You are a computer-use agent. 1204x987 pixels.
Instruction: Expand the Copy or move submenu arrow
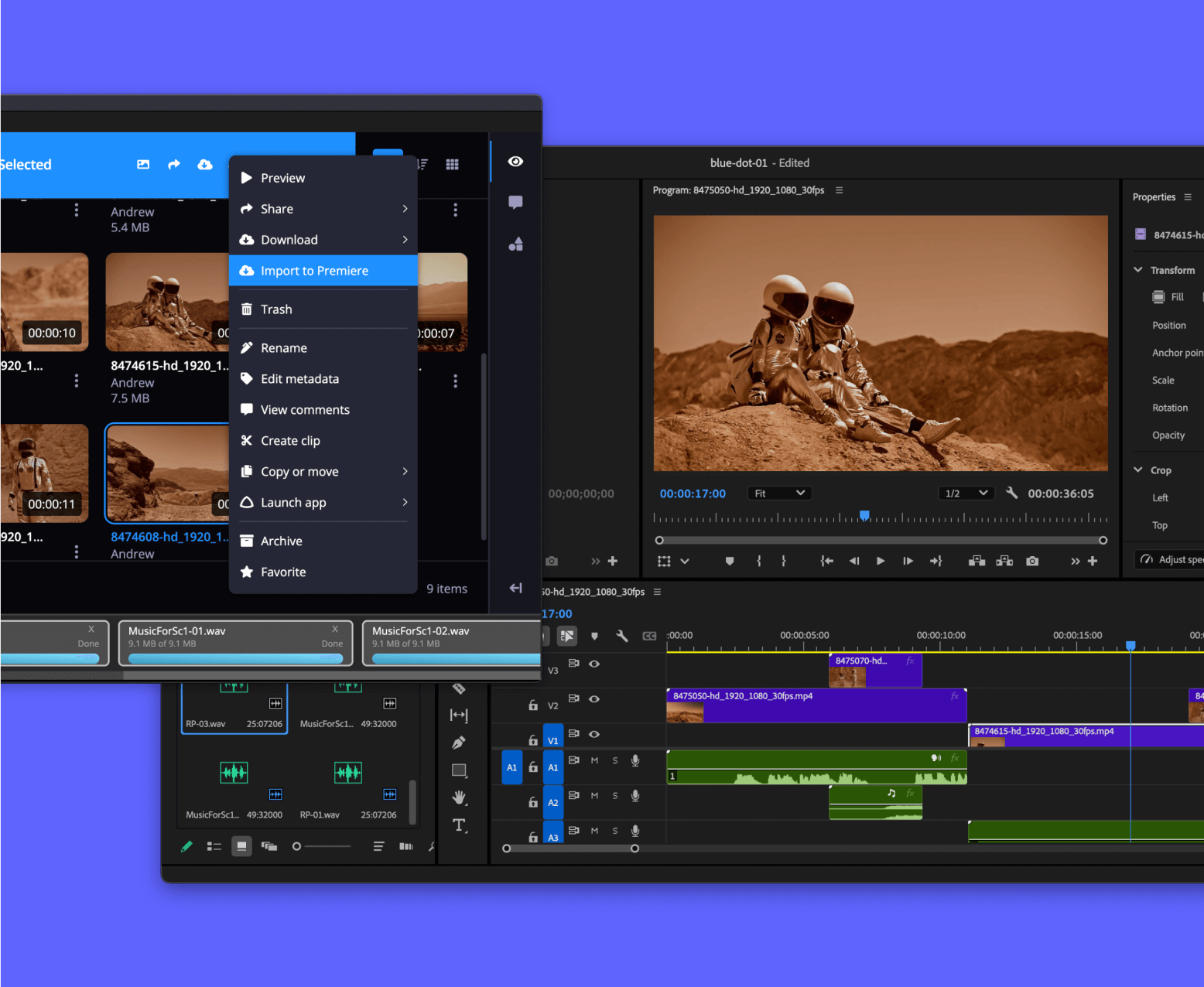[x=405, y=472]
